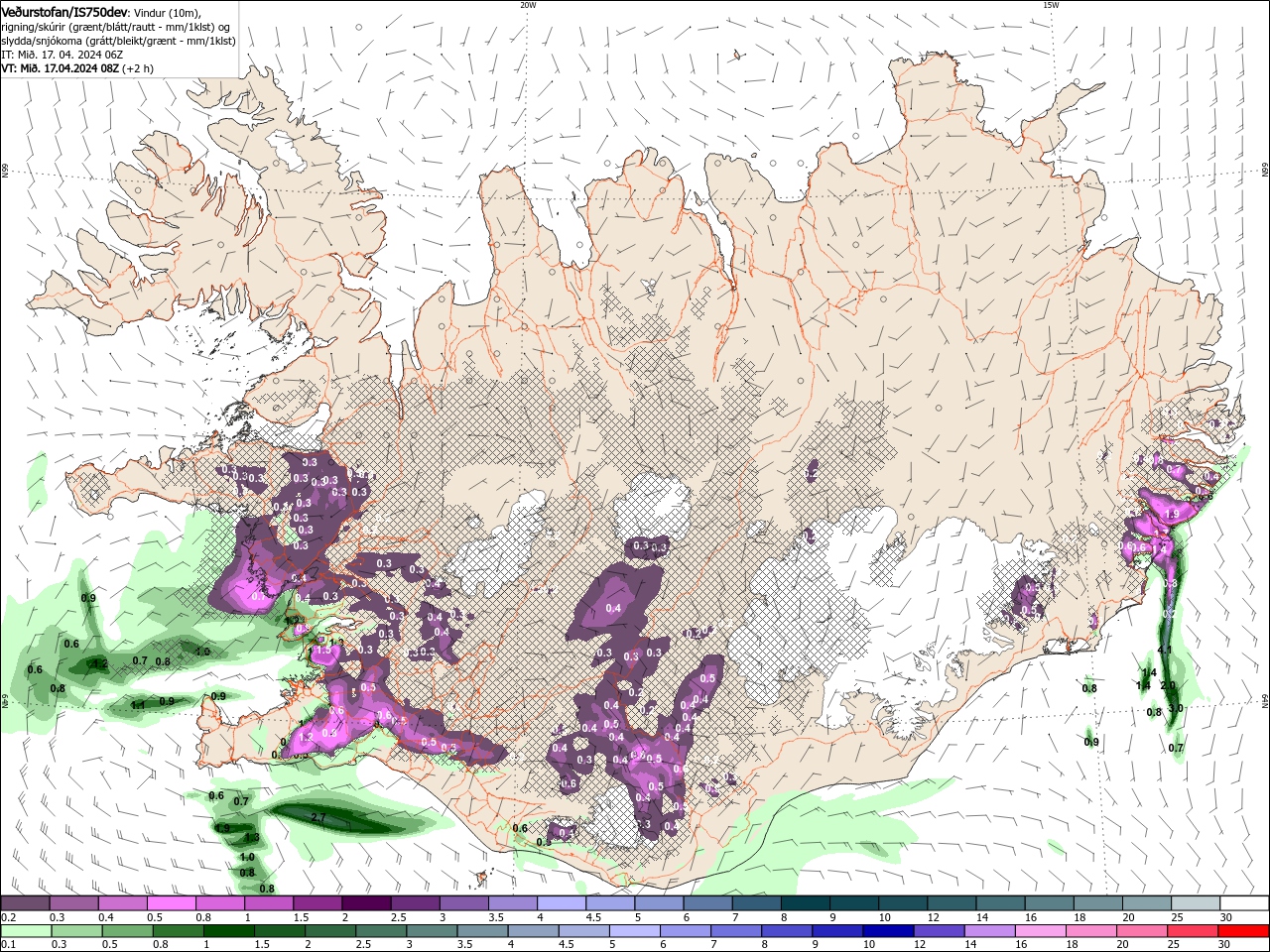Click the dark blue 10 swatch in lower legend
Viewport: 1270px width, 952px height.
(889, 931)
